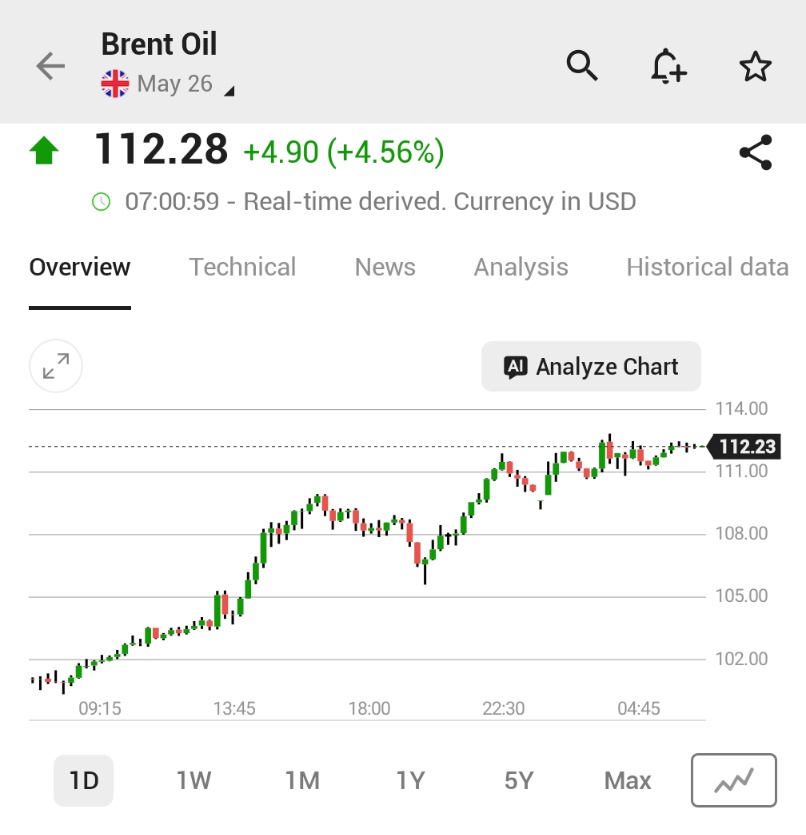Tap the Brent Oil title
The width and height of the screenshot is (806, 835).
[159, 44]
